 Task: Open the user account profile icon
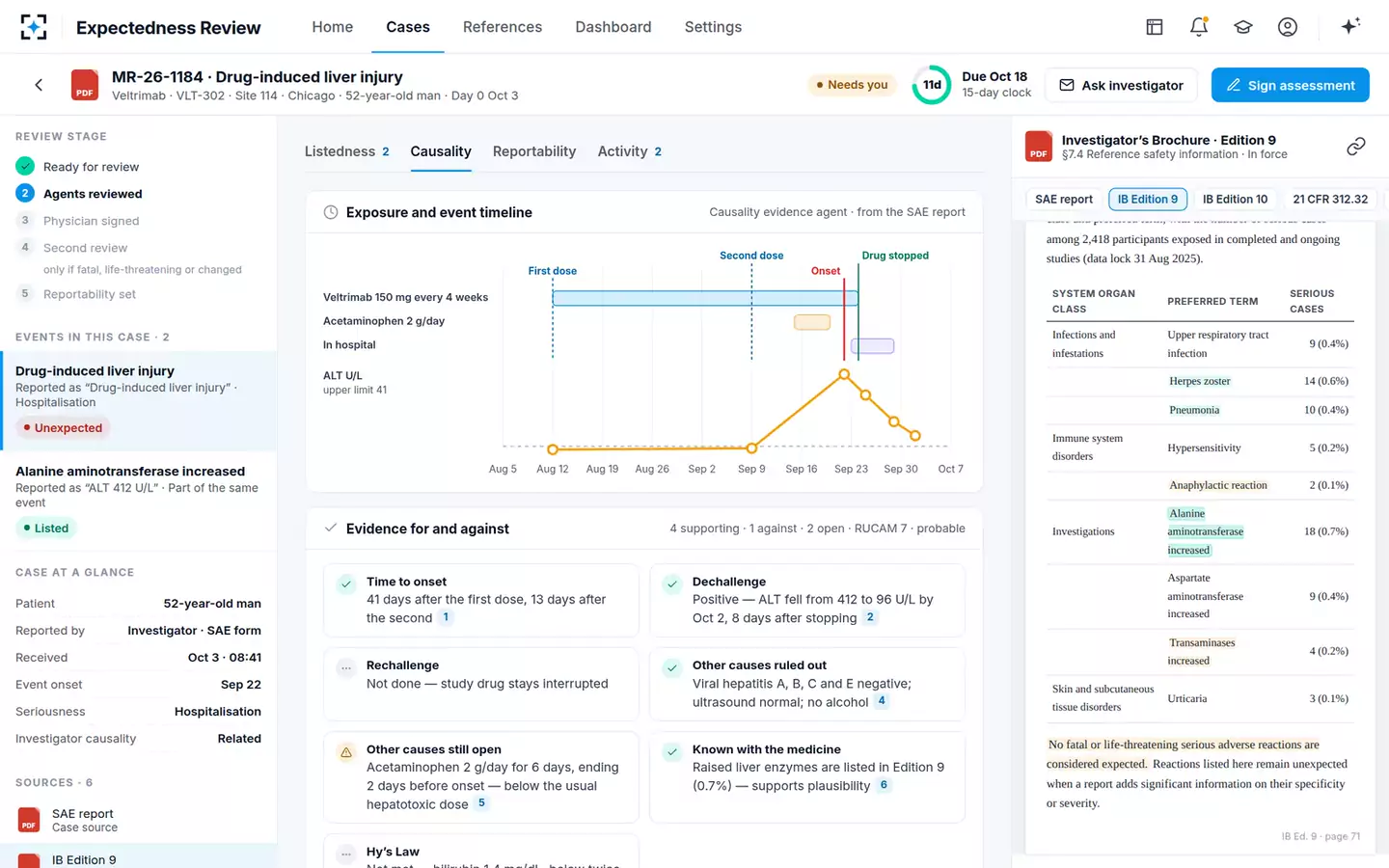pyautogui.click(x=1288, y=27)
